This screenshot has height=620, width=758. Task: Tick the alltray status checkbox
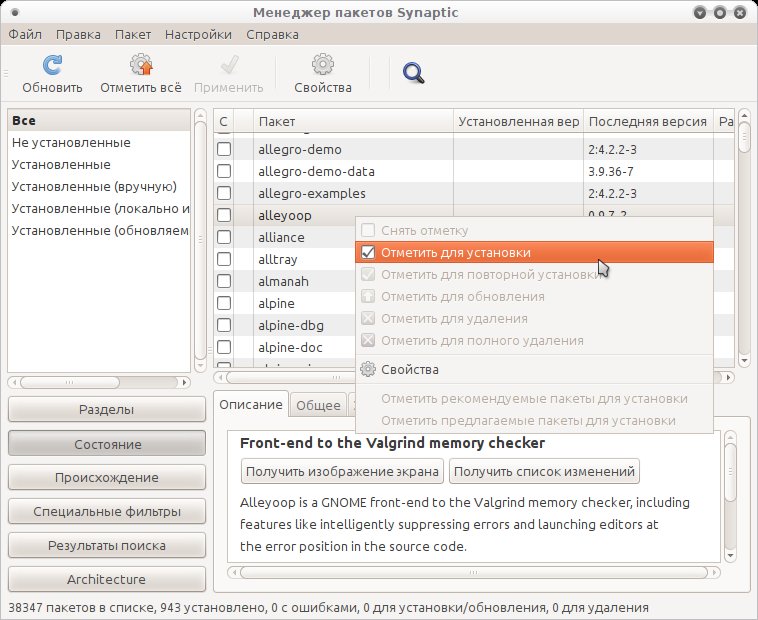pos(224,259)
